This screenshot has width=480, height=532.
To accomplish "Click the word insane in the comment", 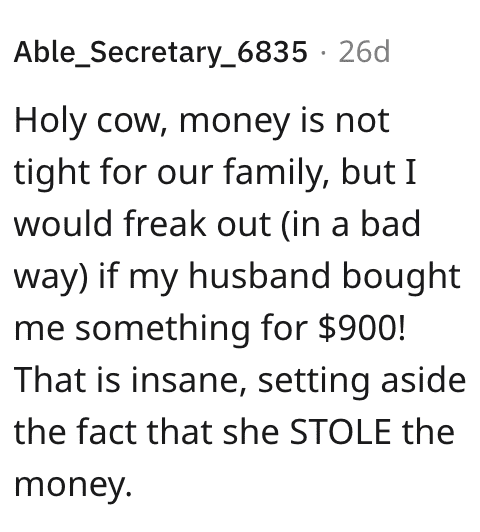I will click(187, 380).
